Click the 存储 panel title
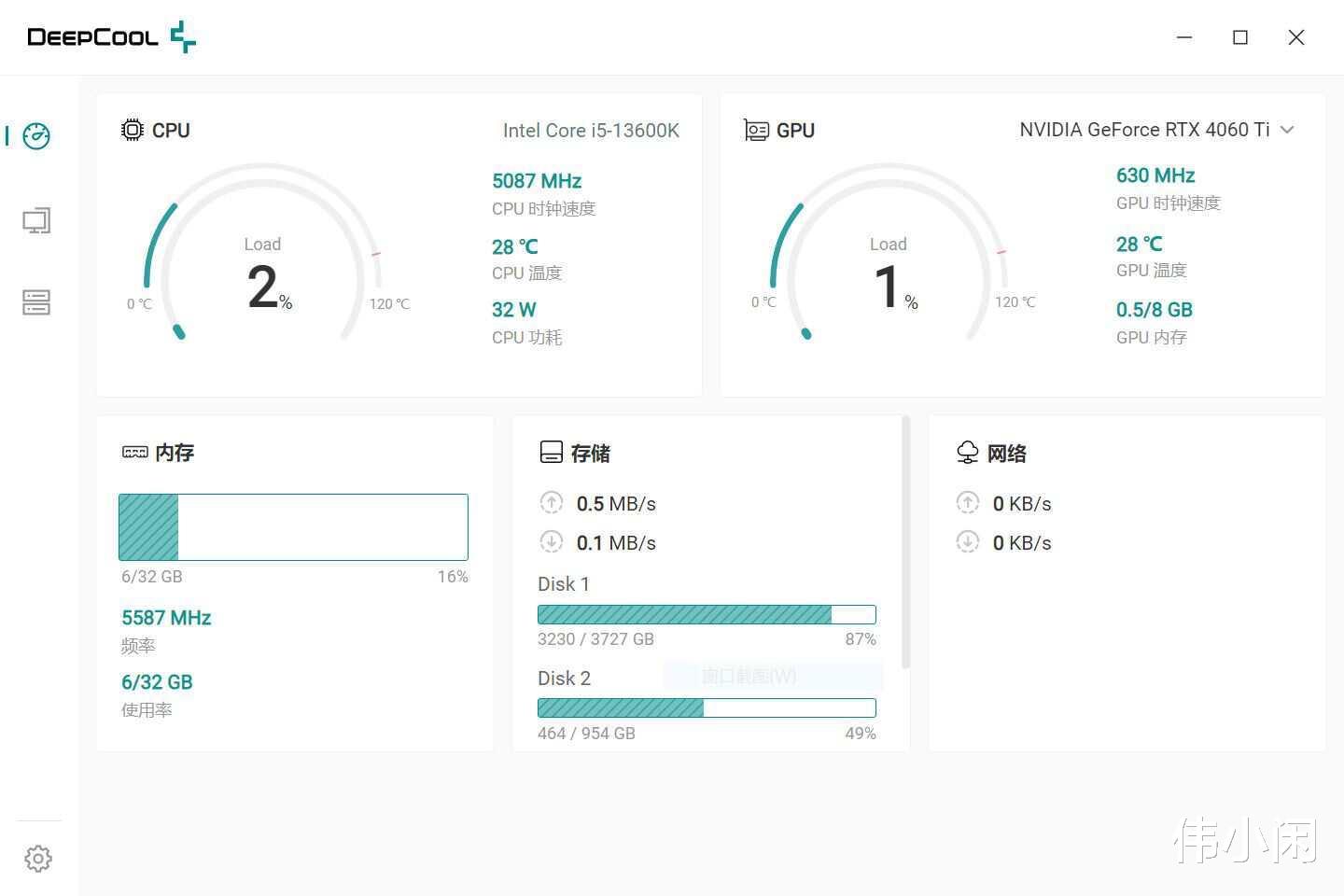Screen dimensions: 1344x896 tap(591, 454)
